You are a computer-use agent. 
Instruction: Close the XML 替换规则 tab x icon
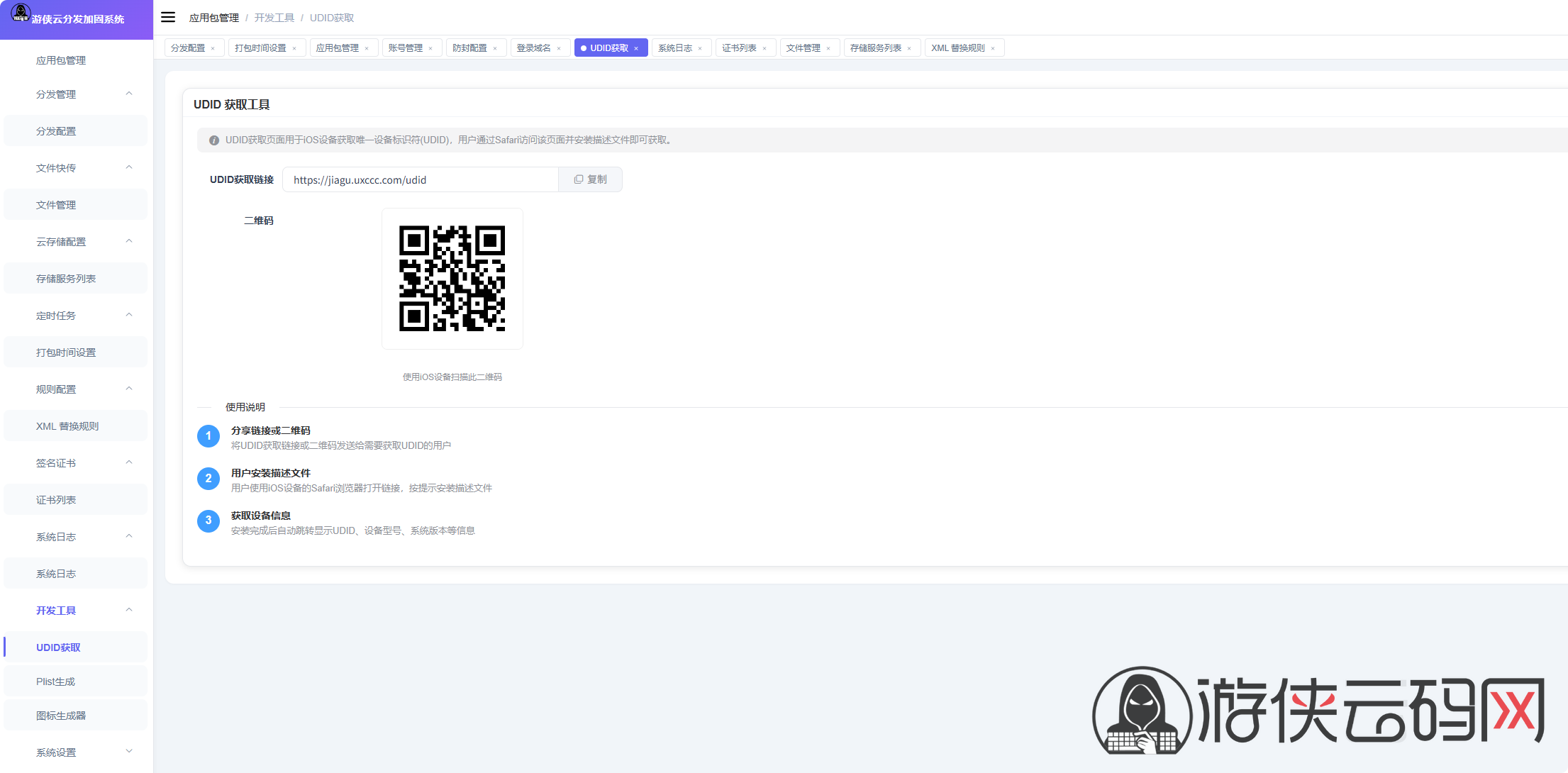click(993, 48)
